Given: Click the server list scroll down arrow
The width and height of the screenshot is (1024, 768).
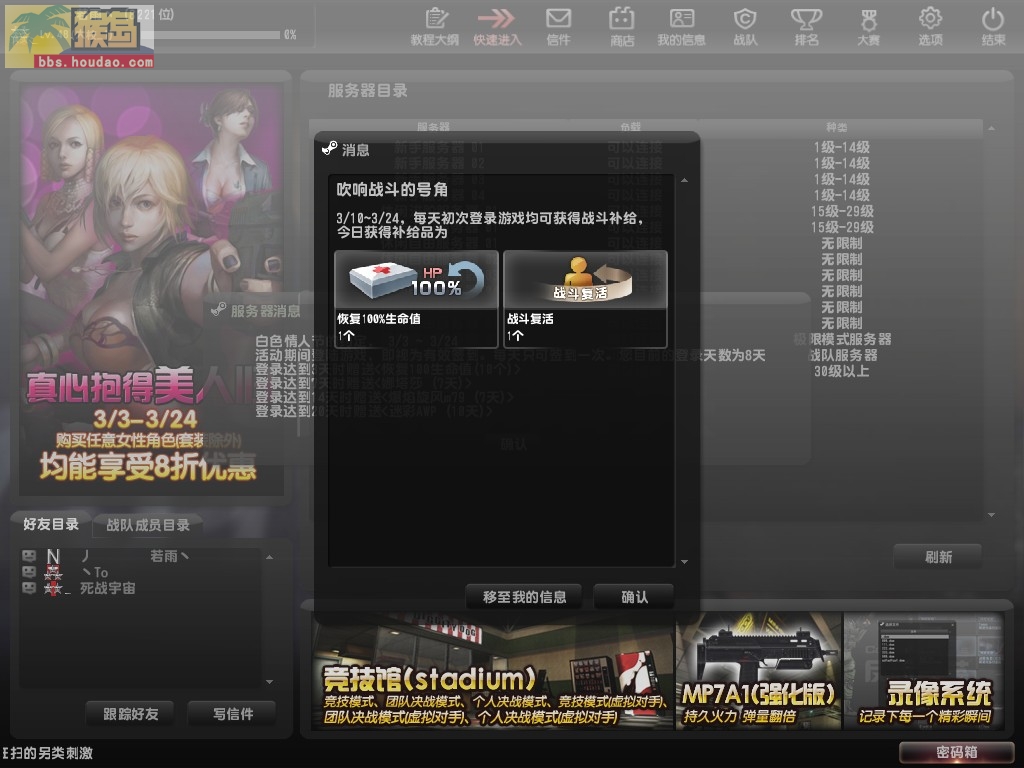Looking at the screenshot, I should click(x=991, y=515).
